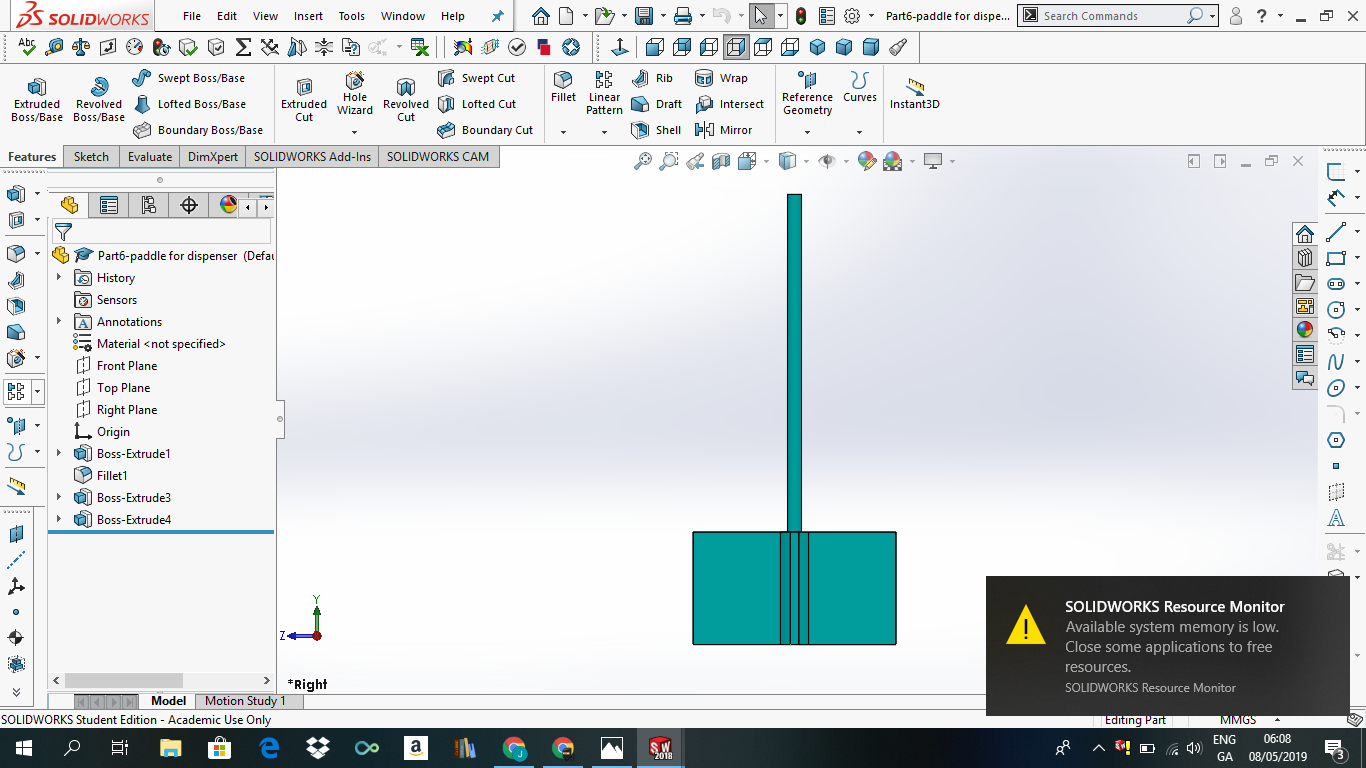Open the Reference Geometry dropdown arrow
Image resolution: width=1366 pixels, height=768 pixels.
(808, 132)
